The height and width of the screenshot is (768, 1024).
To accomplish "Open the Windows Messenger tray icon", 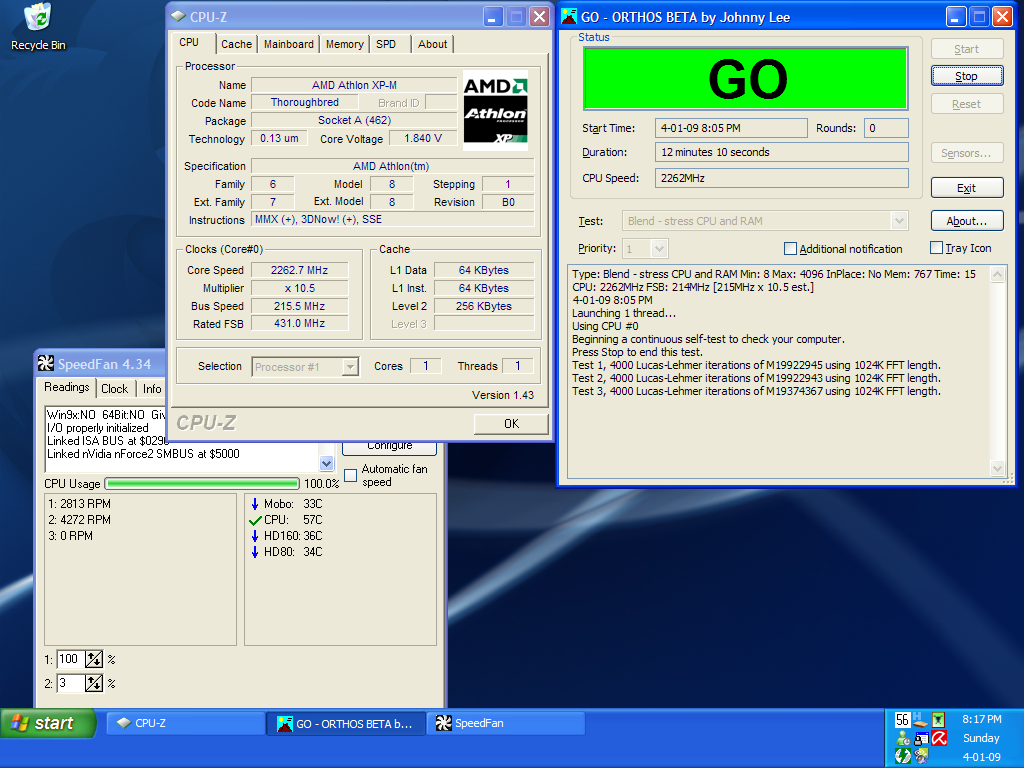I will coord(903,738).
